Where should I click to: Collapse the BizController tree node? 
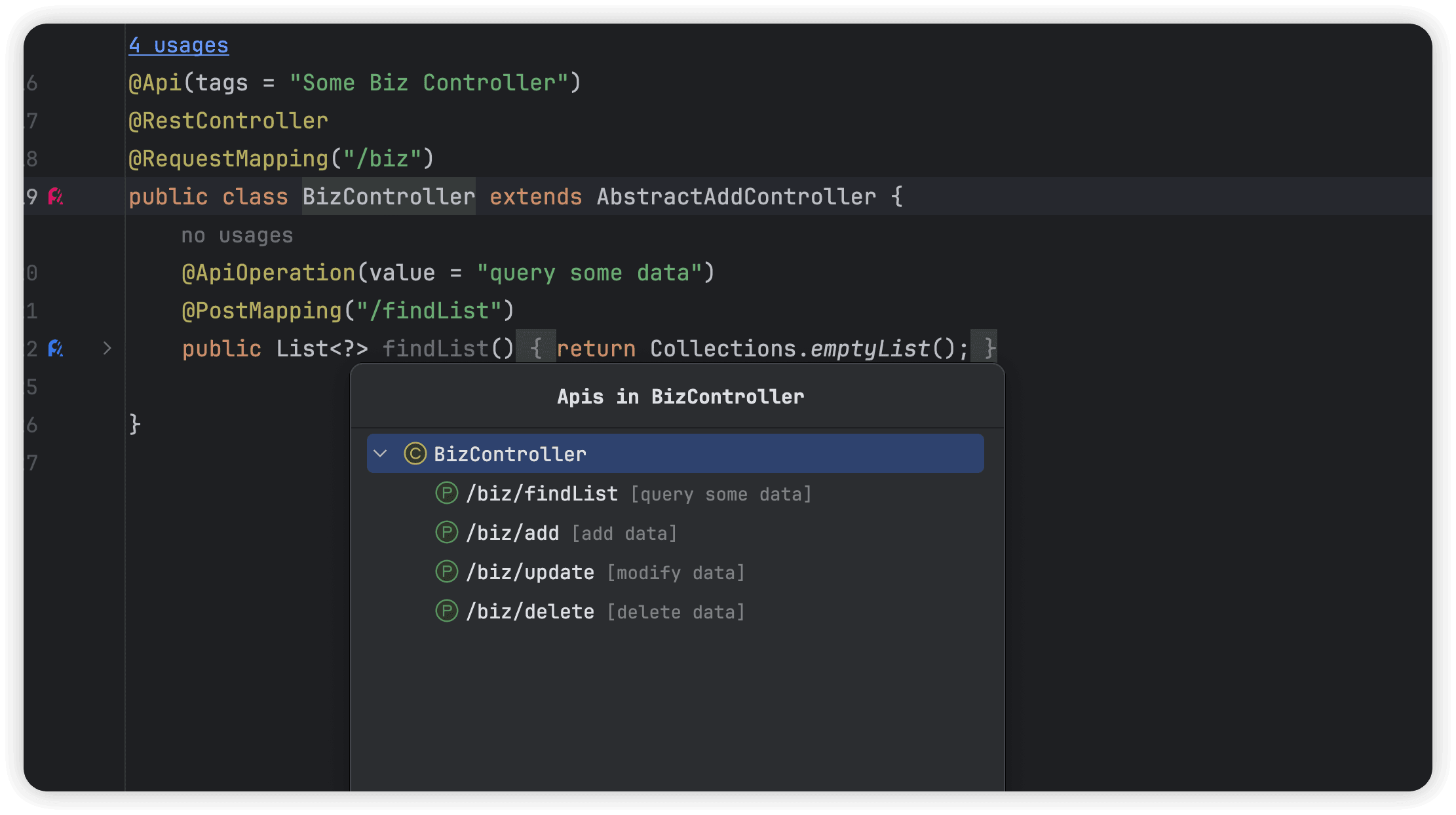(x=381, y=453)
